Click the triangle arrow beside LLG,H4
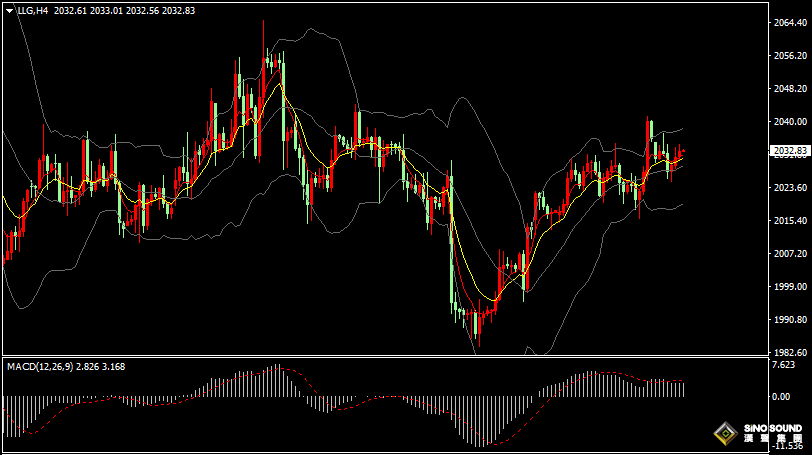This screenshot has width=812, height=455. click(x=9, y=9)
